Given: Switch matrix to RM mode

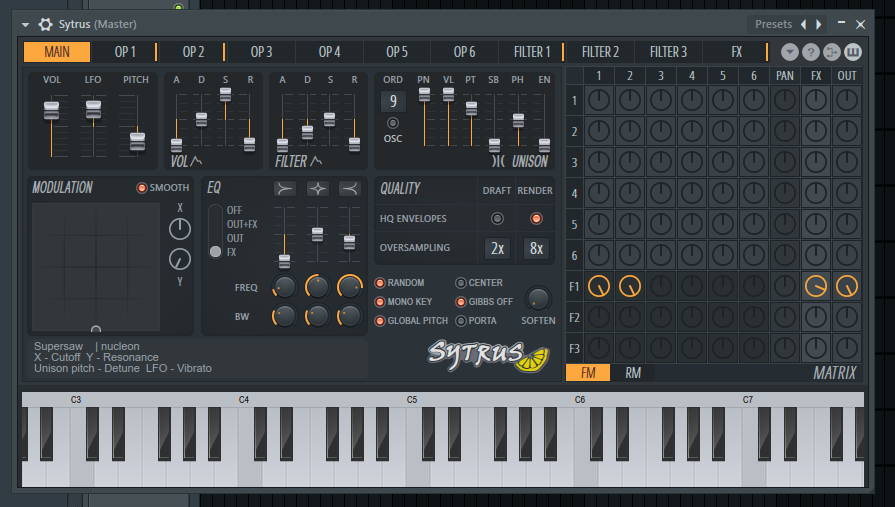Looking at the screenshot, I should click(x=632, y=373).
